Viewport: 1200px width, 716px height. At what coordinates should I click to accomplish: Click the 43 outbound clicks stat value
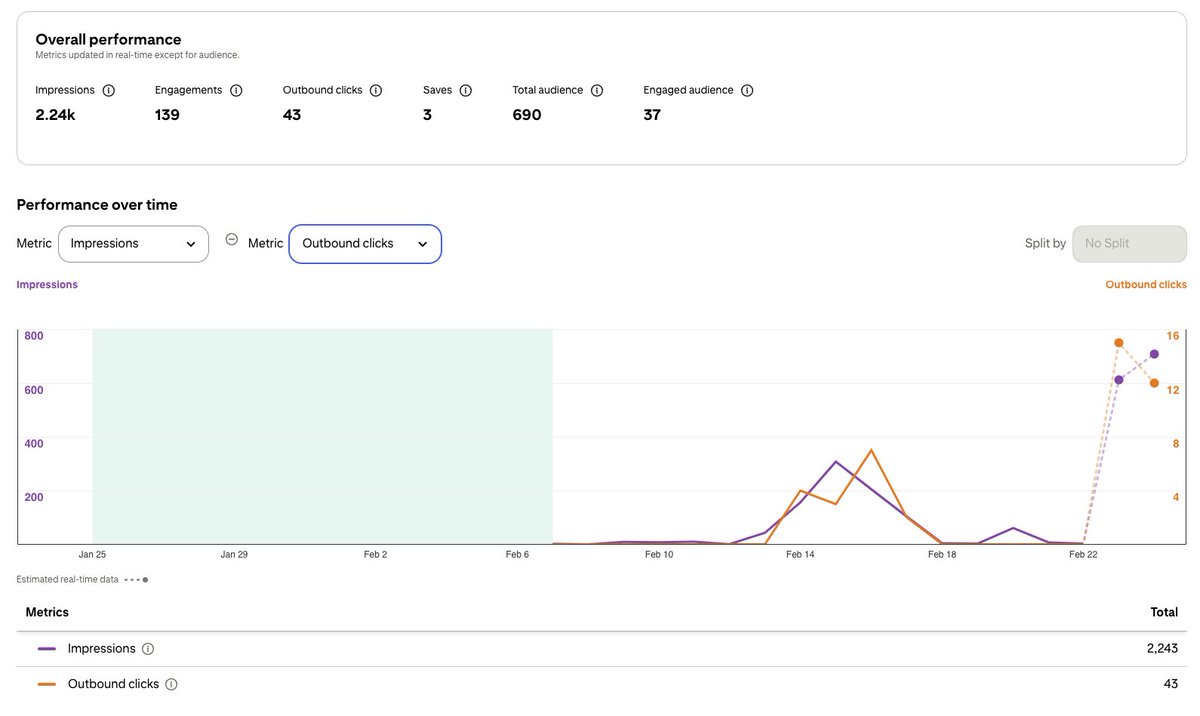(x=292, y=115)
